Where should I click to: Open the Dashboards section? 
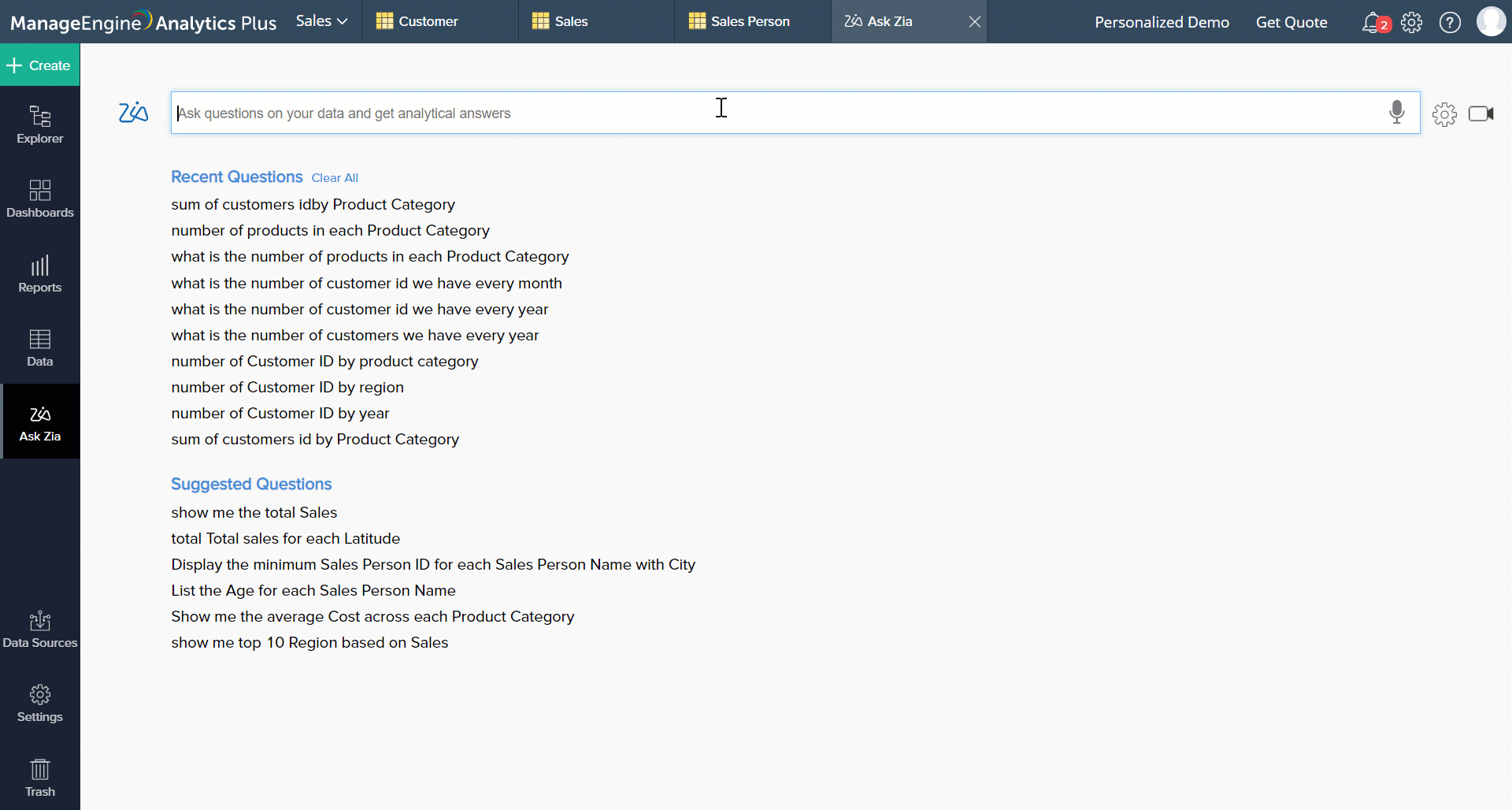(39, 199)
